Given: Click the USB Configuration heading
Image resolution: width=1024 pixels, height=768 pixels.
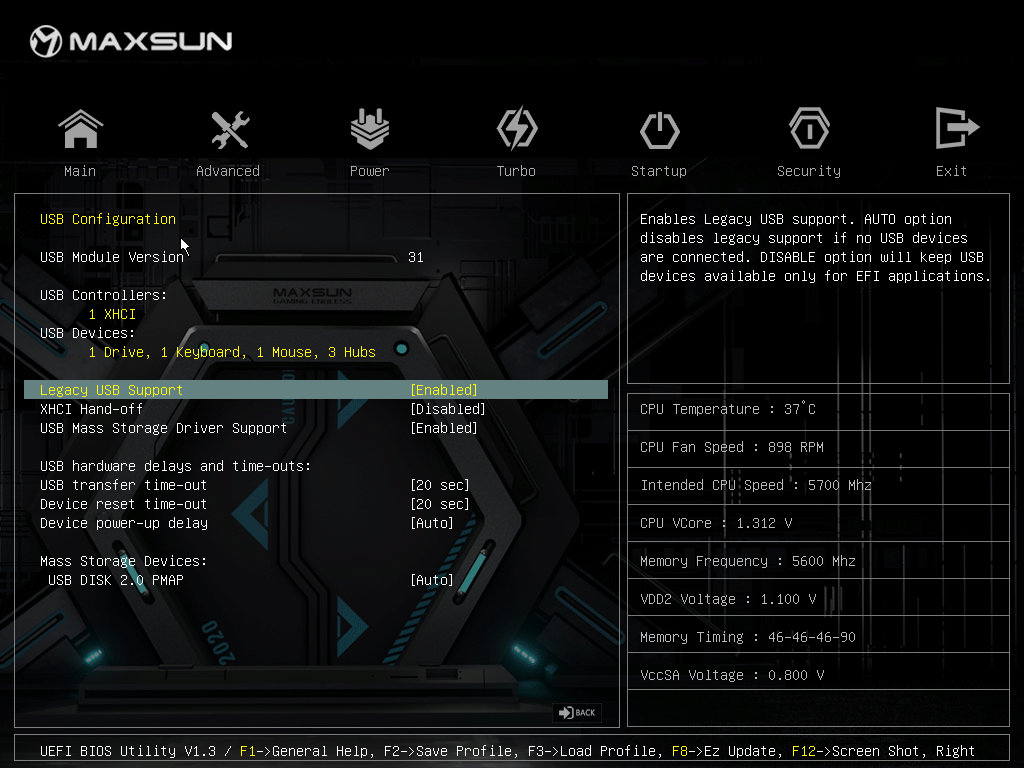Looking at the screenshot, I should tap(108, 219).
